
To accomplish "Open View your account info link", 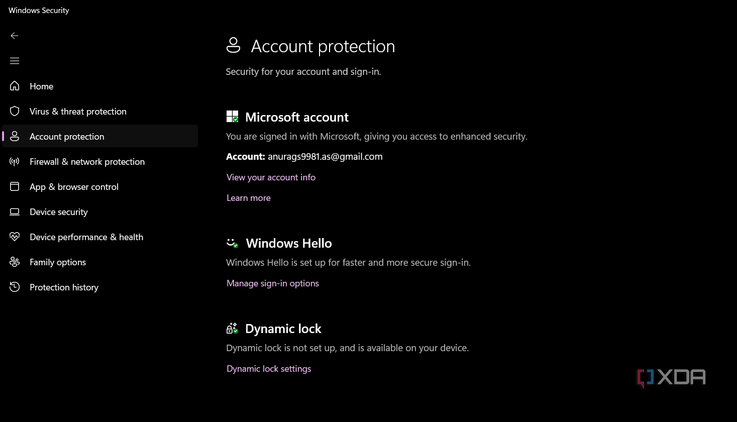I will (271, 177).
